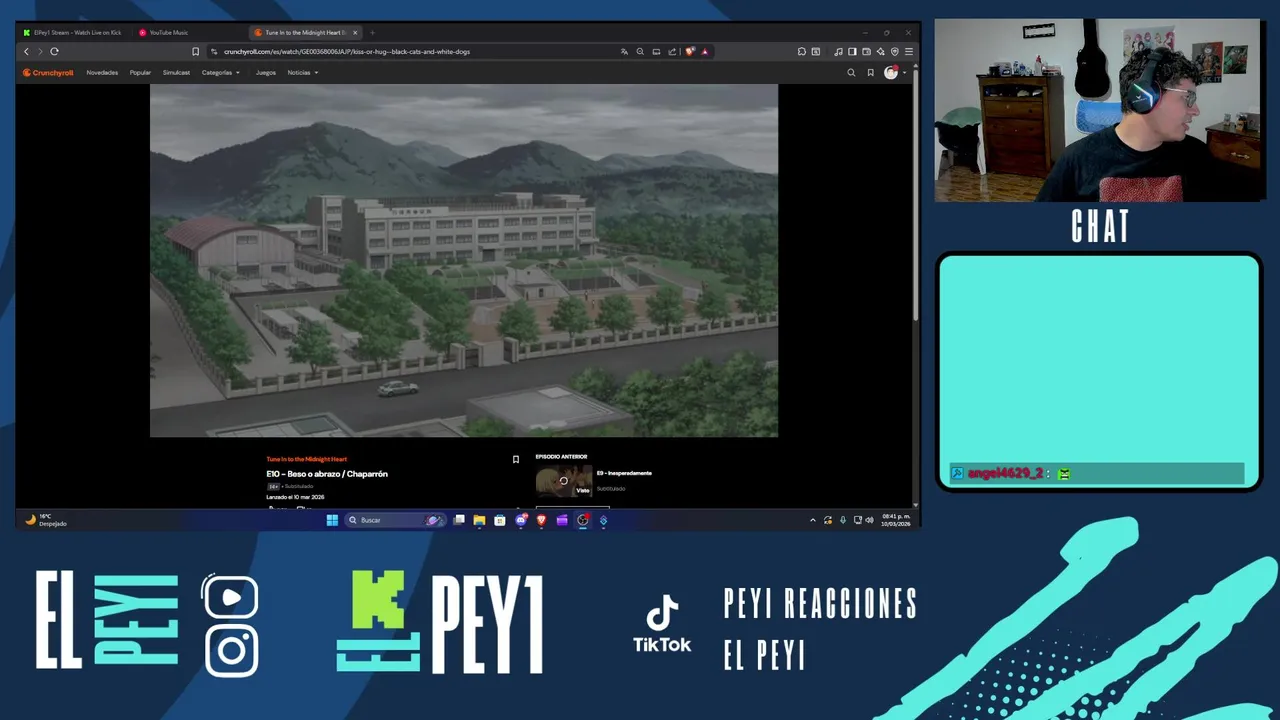Click the zoom magnifier icon in address bar

click(x=640, y=51)
